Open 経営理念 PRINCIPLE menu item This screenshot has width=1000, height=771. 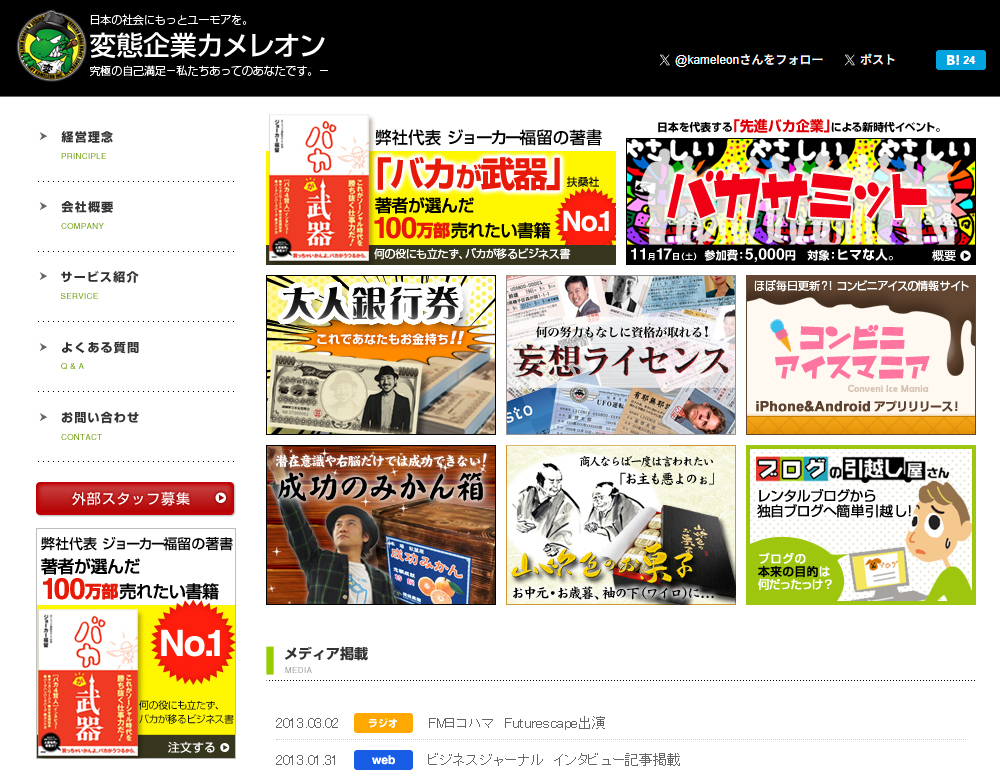coord(87,137)
